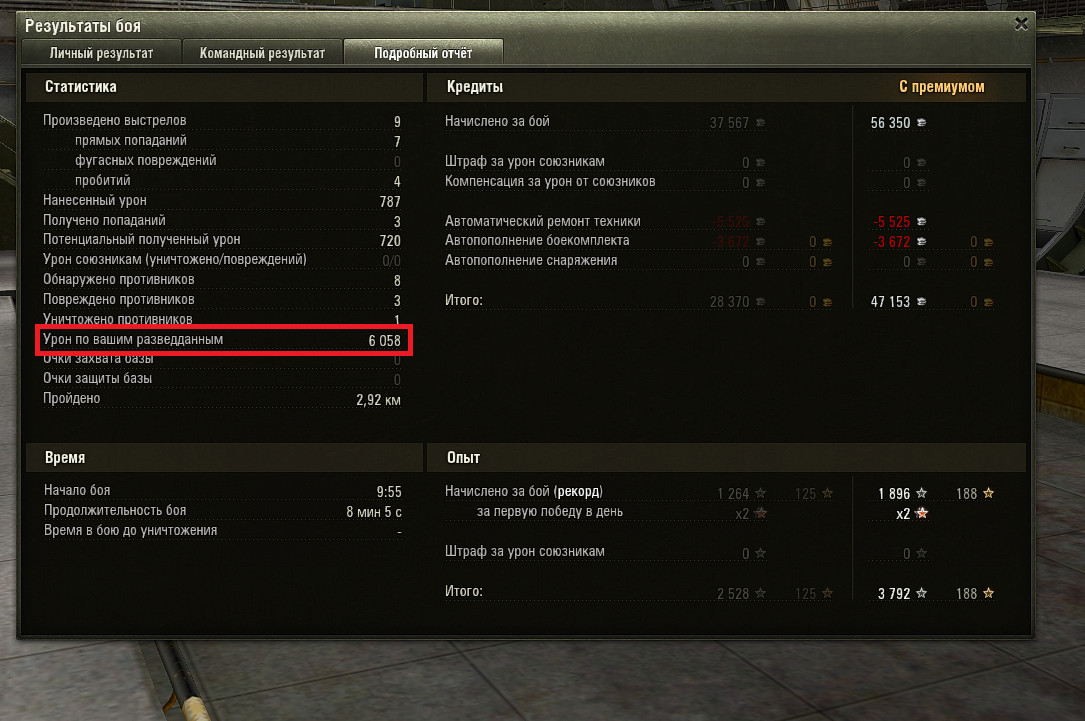Switch to the Личный результат tab

click(x=101, y=53)
